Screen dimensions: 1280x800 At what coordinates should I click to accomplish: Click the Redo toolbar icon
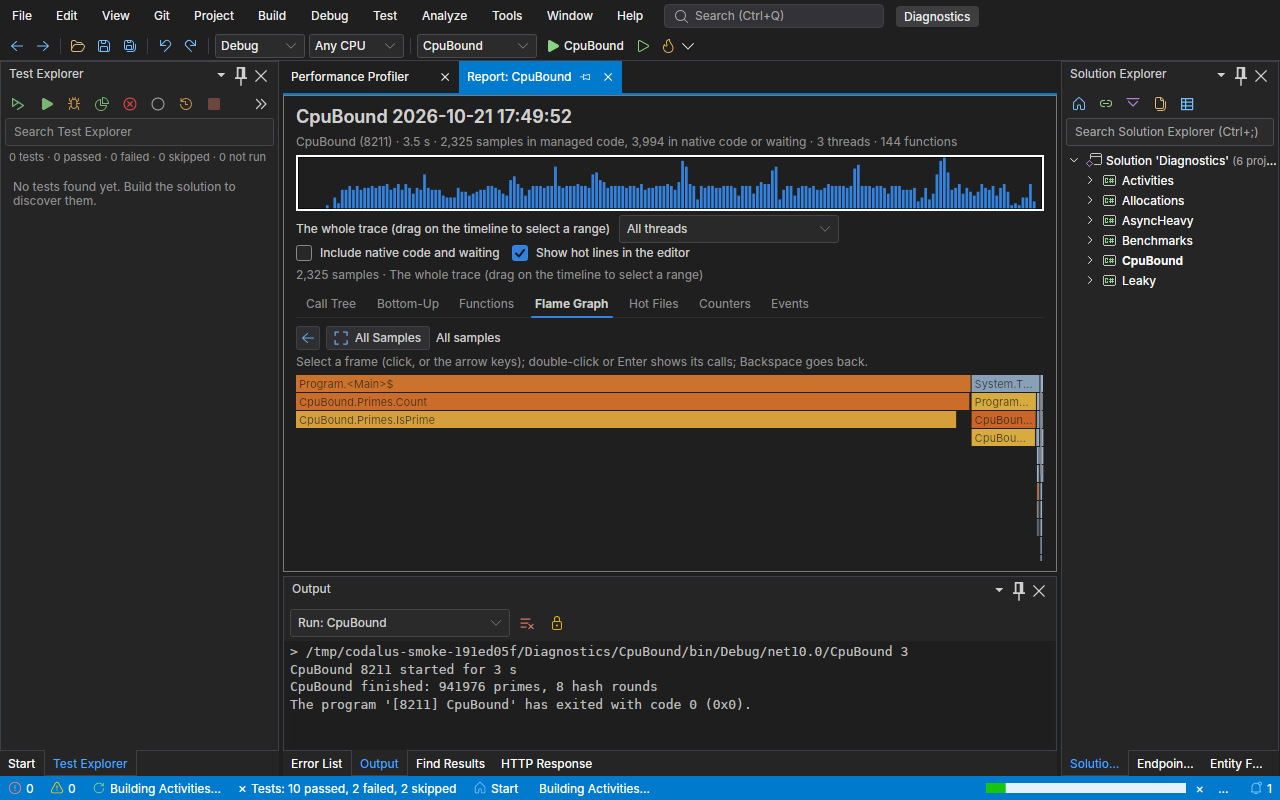[x=191, y=46]
